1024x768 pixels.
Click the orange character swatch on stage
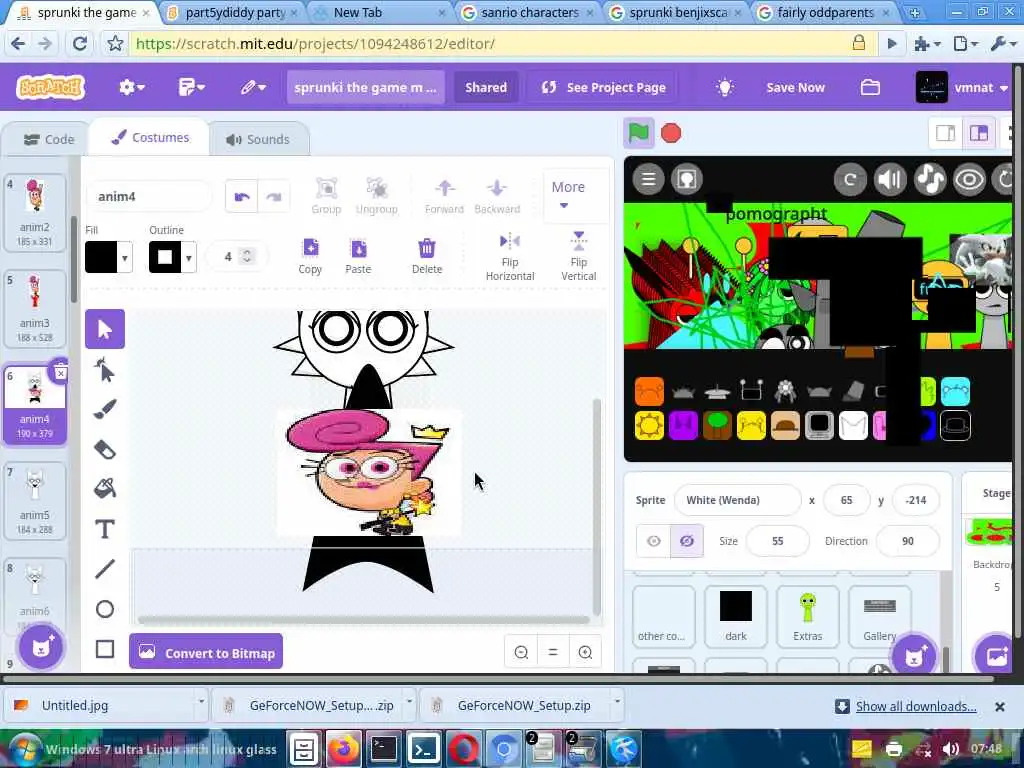click(x=649, y=391)
